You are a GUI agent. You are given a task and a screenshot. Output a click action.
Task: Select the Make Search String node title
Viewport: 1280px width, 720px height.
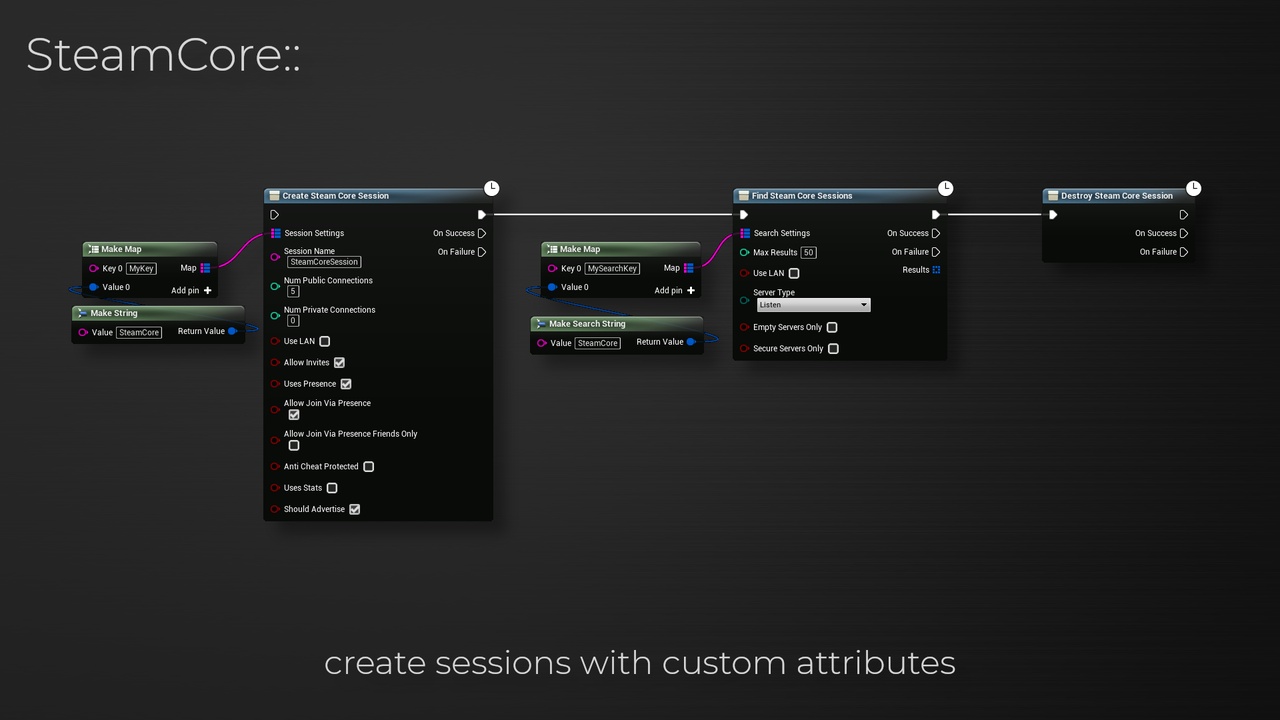coord(587,324)
